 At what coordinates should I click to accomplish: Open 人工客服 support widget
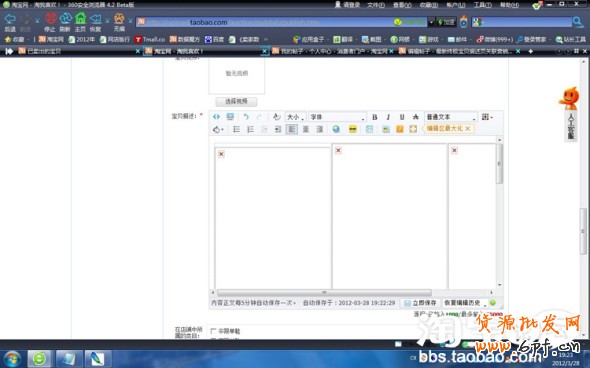570,115
